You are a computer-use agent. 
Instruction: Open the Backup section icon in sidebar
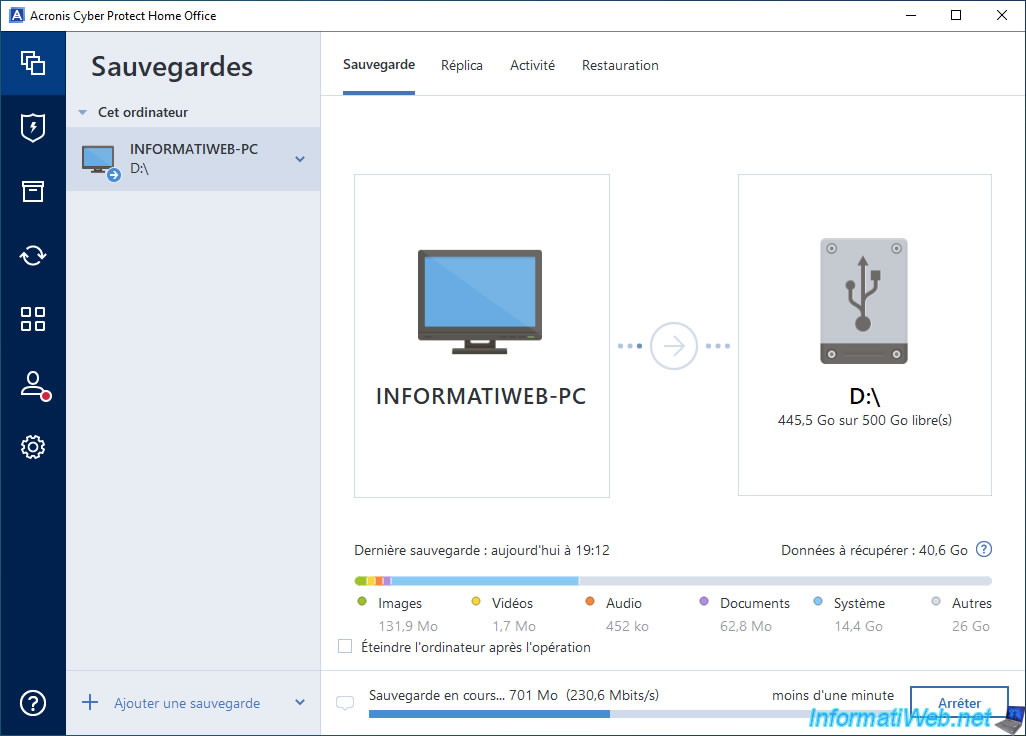click(x=33, y=63)
